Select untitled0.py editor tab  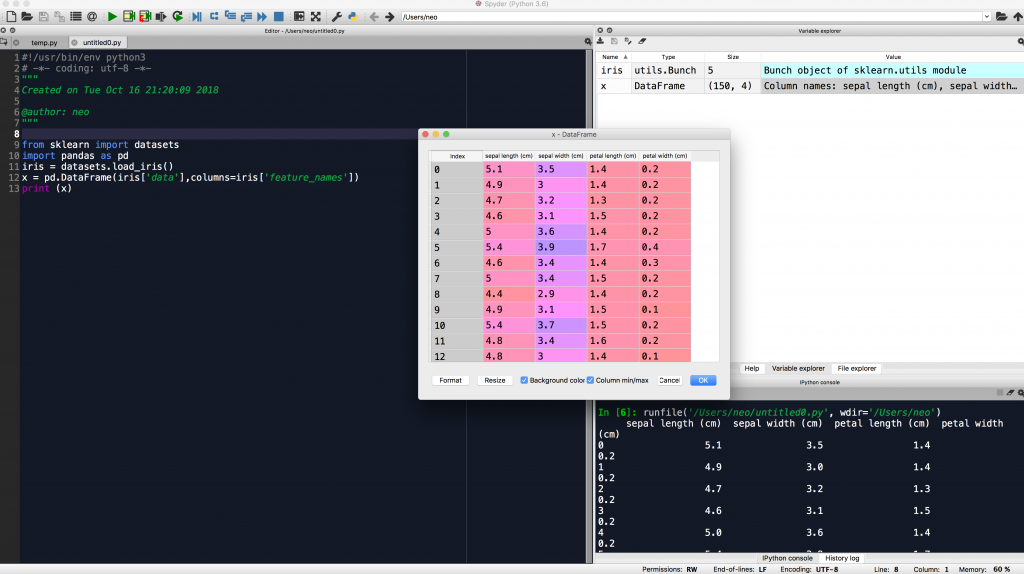[x=101, y=42]
